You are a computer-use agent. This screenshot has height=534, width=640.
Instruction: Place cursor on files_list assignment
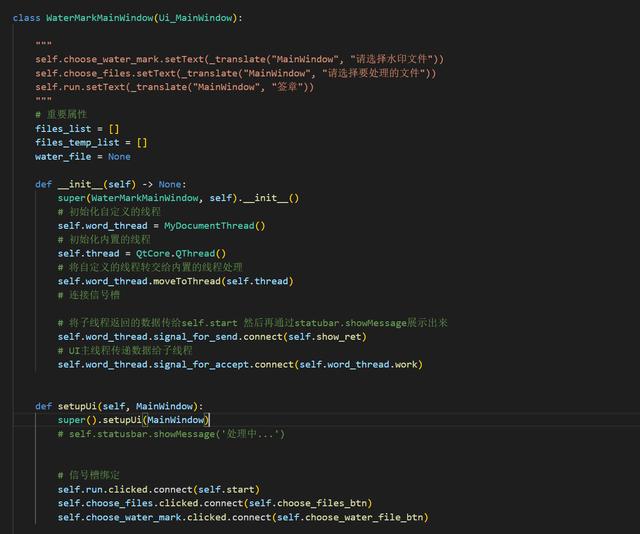(x=62, y=129)
